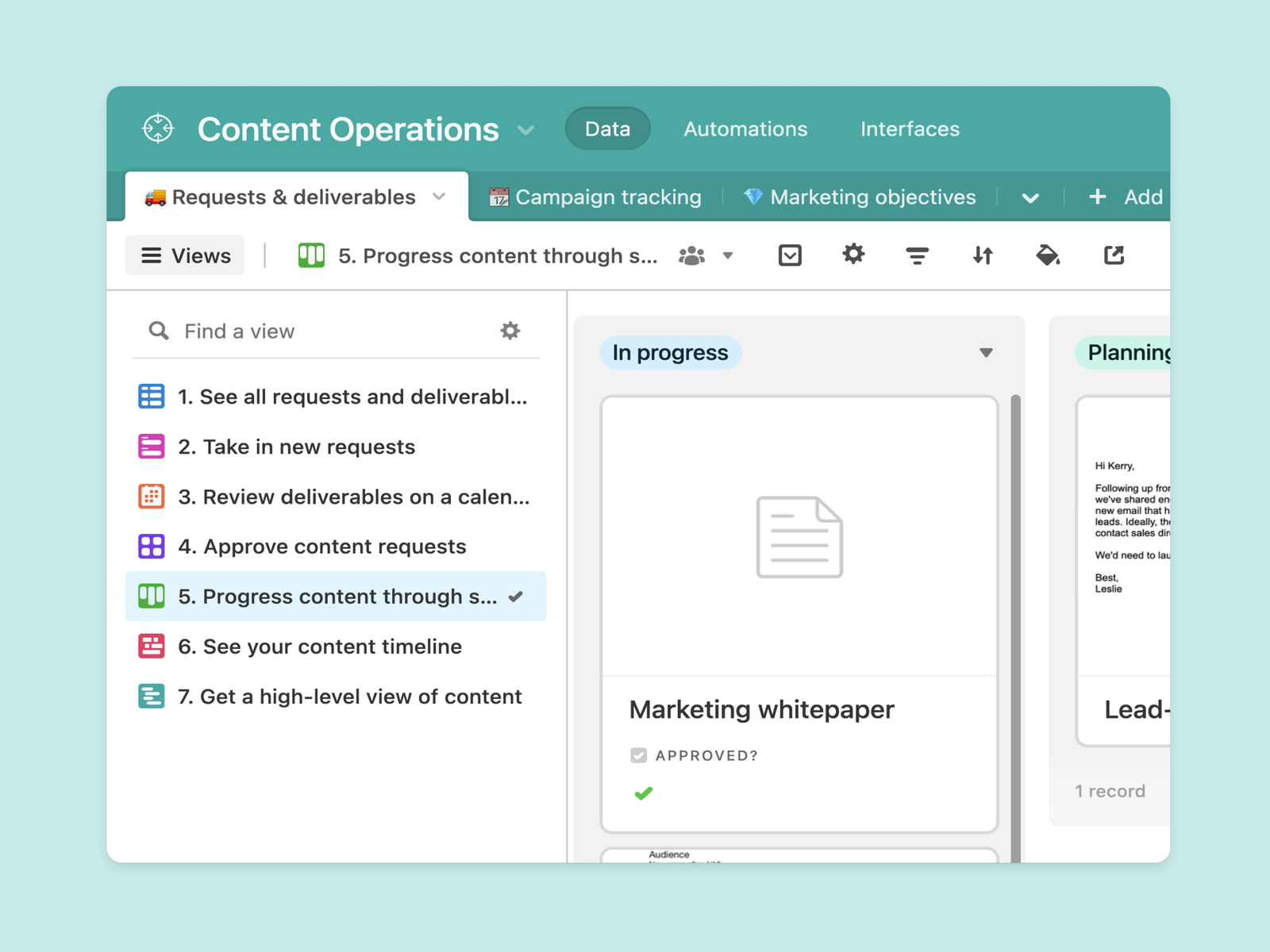The height and width of the screenshot is (952, 1270).
Task: Switch to the Data tab
Action: click(607, 129)
